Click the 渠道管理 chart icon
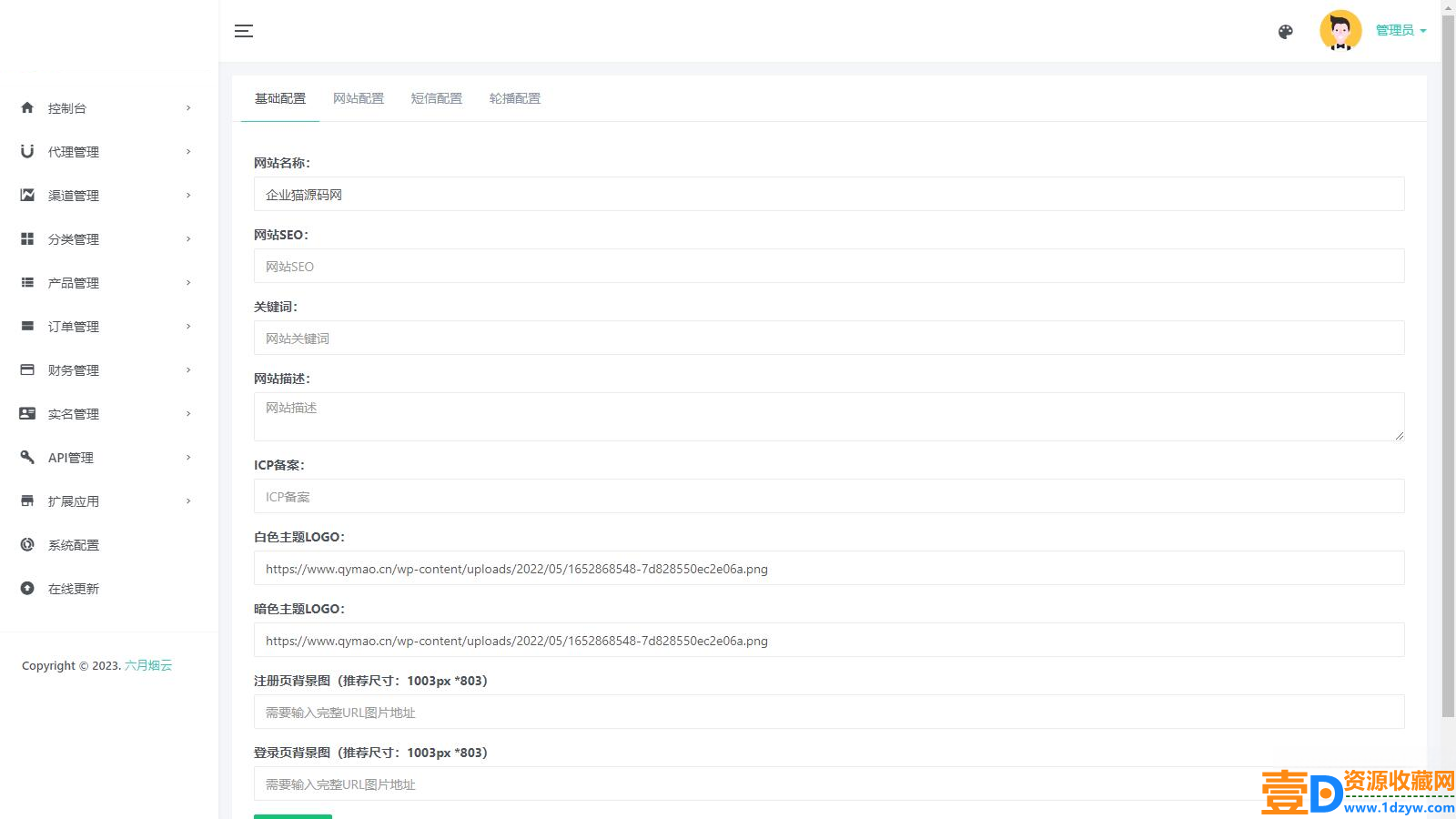 click(x=27, y=195)
